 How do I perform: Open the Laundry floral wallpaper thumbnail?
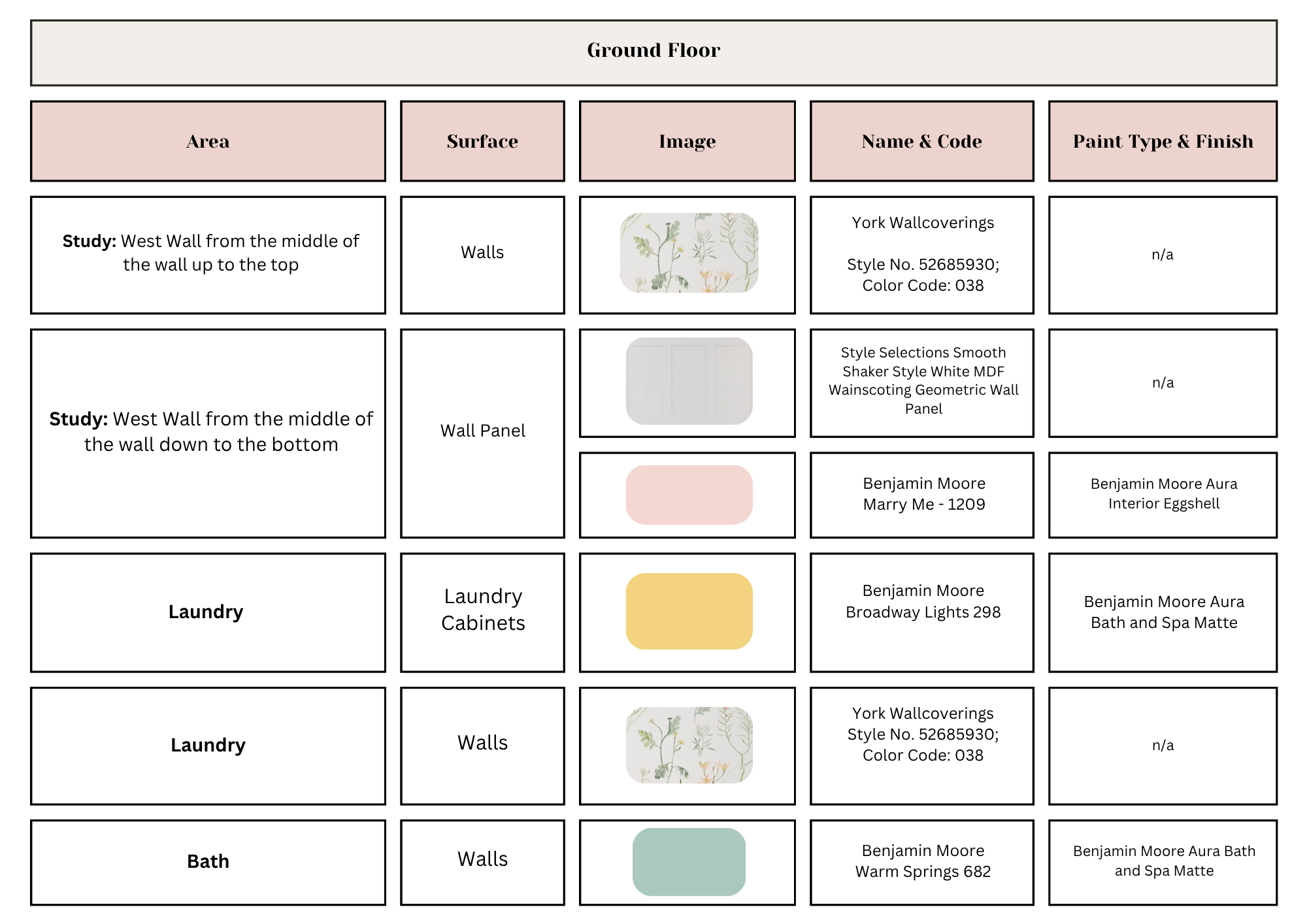click(x=689, y=745)
